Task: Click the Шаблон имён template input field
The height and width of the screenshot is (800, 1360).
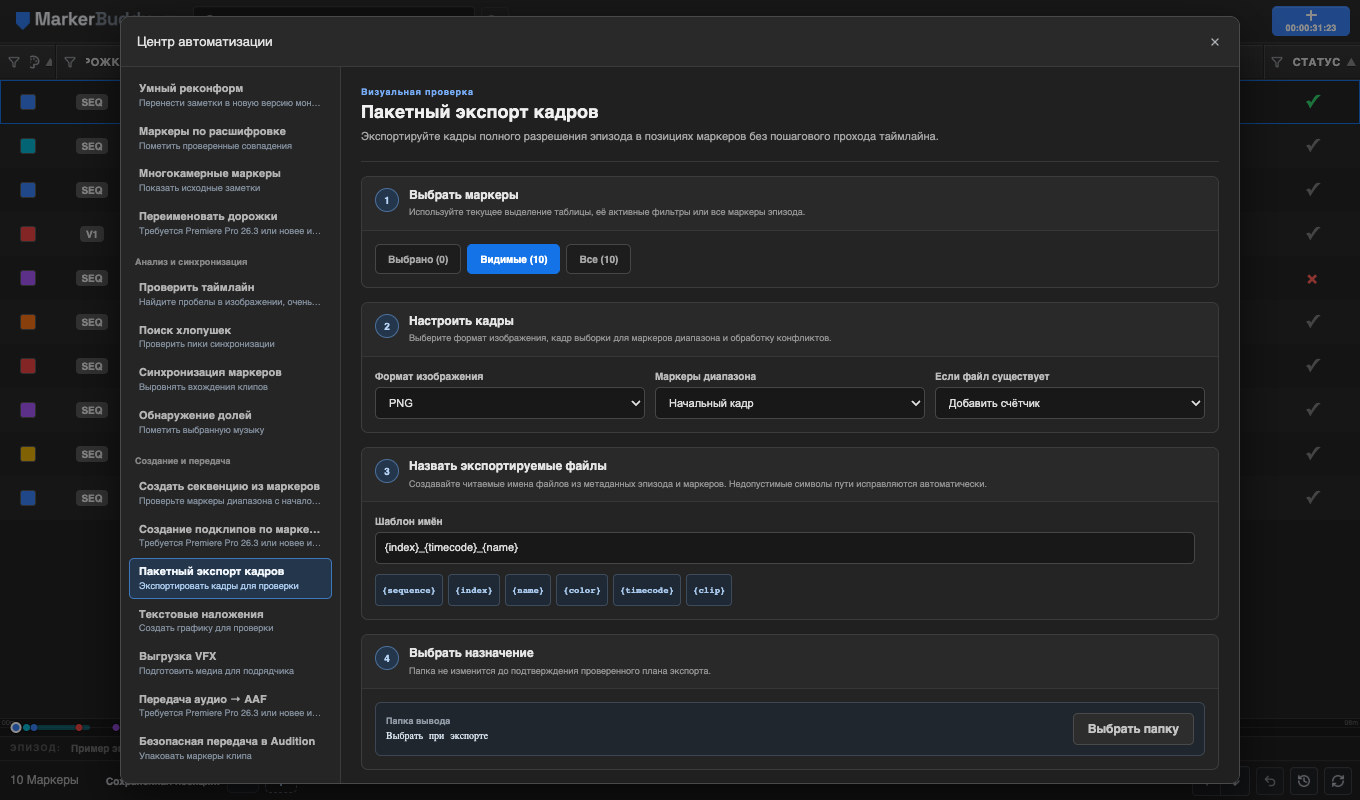Action: (x=785, y=548)
